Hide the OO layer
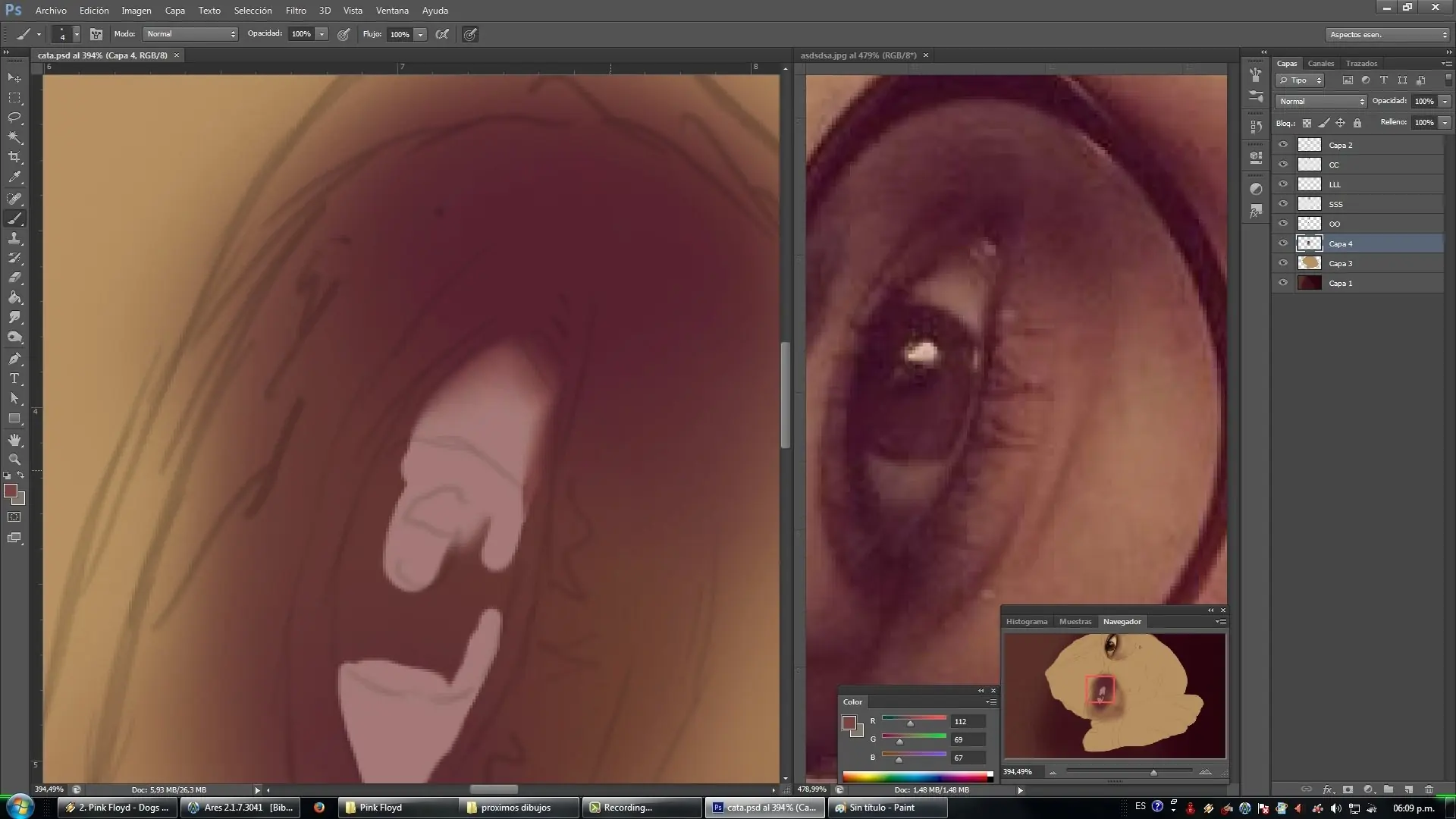Image resolution: width=1456 pixels, height=819 pixels. (x=1283, y=224)
